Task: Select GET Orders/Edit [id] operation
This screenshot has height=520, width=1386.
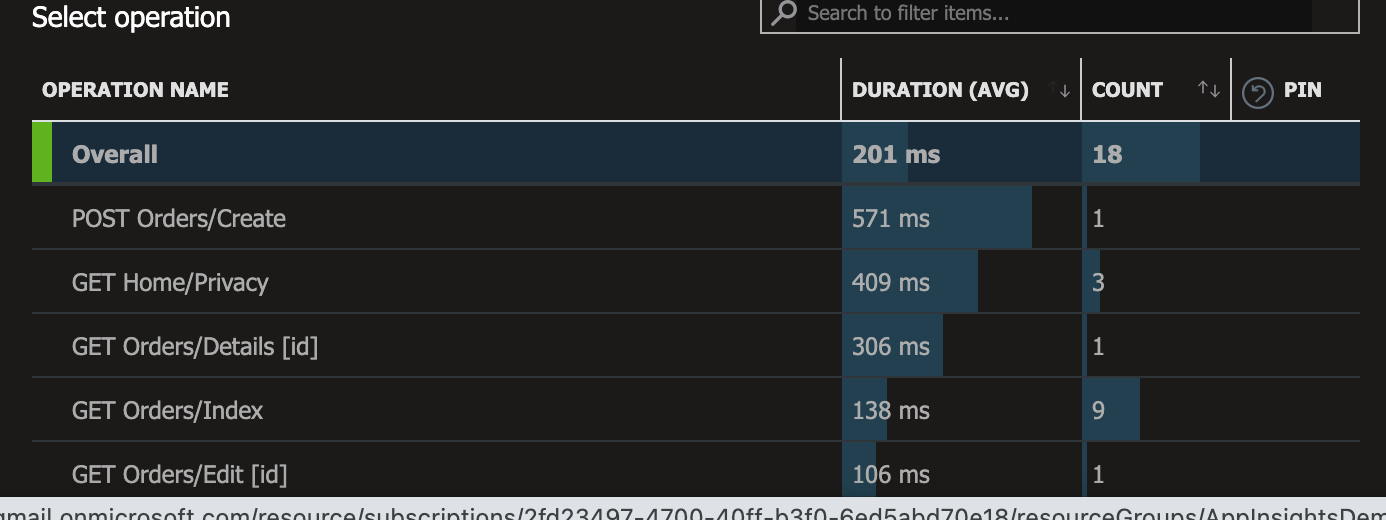Action: click(x=179, y=474)
